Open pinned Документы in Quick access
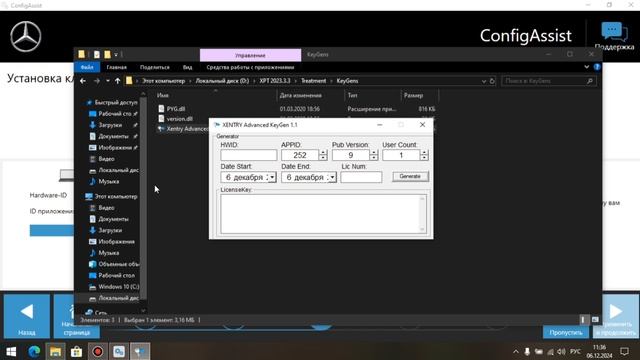The image size is (640, 360). (x=113, y=136)
